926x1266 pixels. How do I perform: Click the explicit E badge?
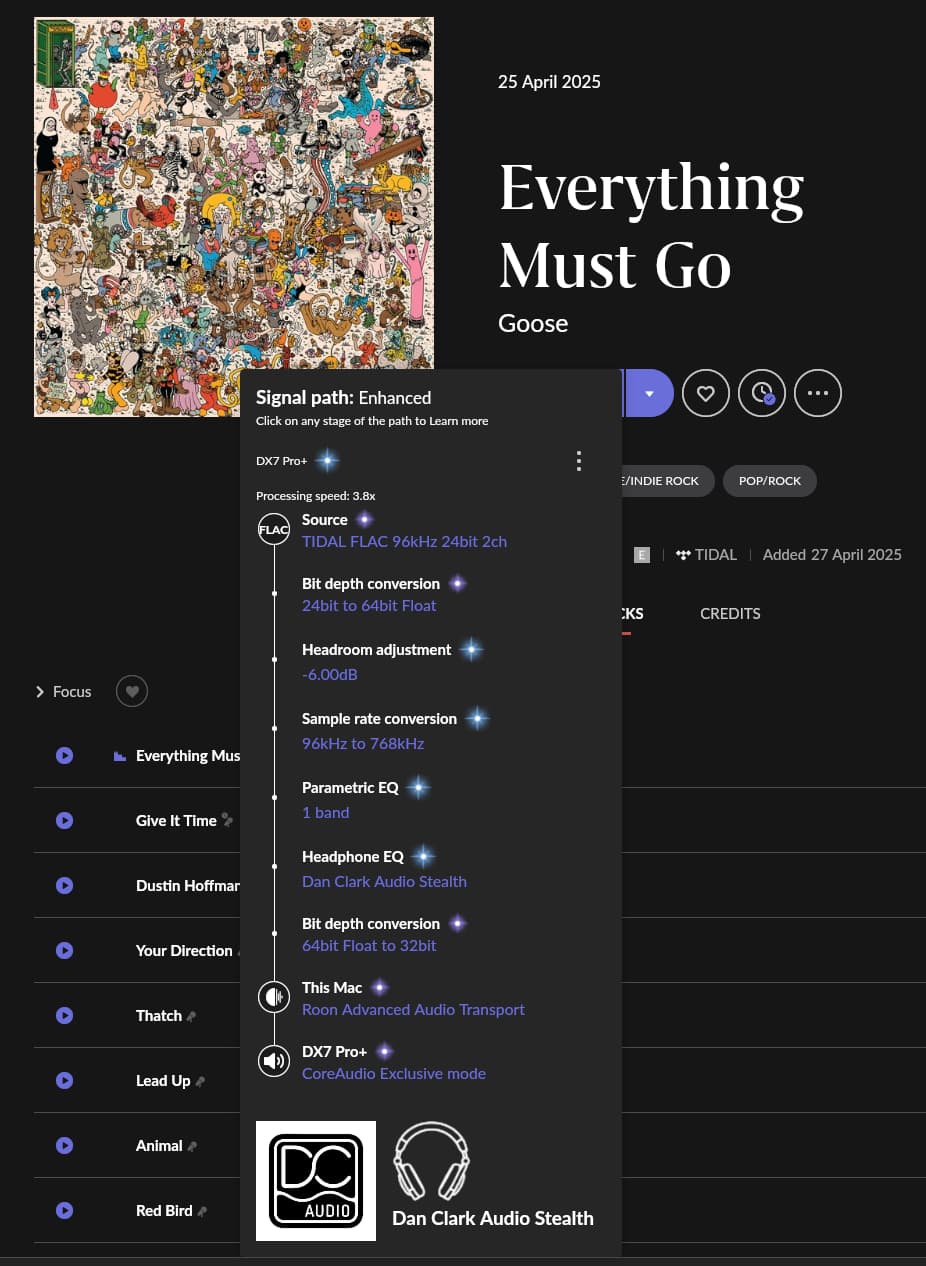coord(642,555)
